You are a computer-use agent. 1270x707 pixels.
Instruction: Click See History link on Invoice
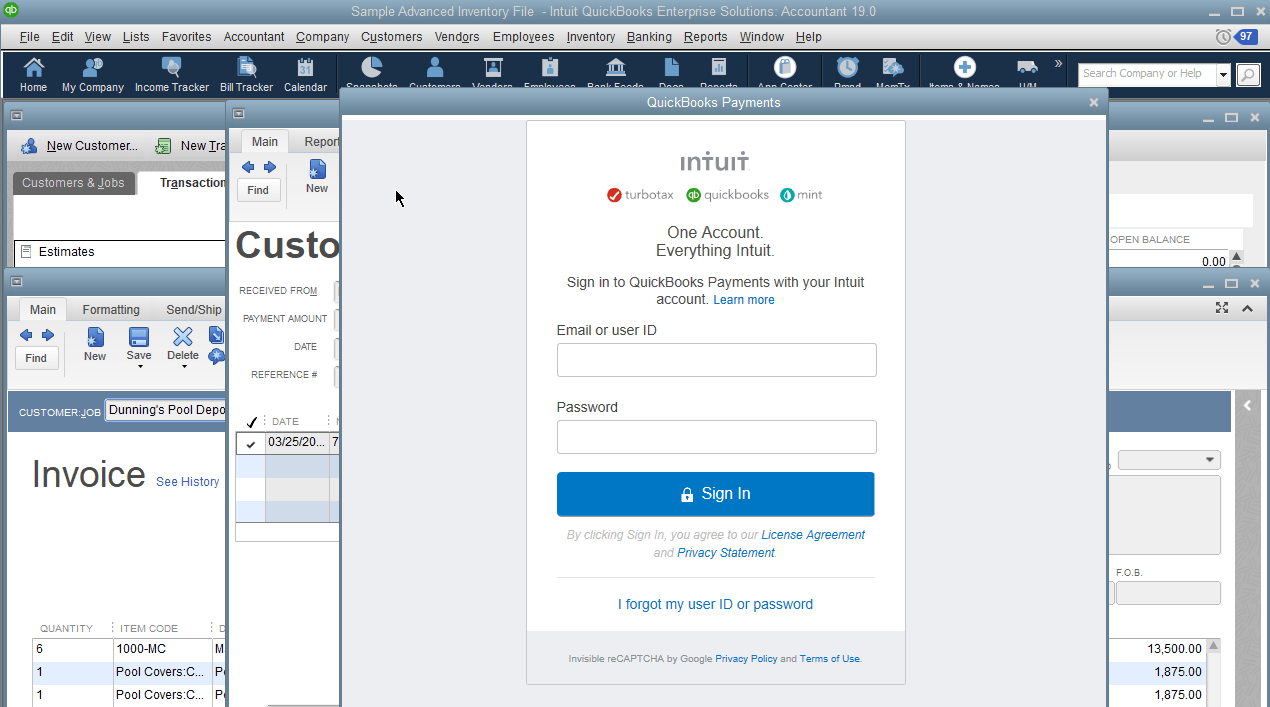point(187,482)
